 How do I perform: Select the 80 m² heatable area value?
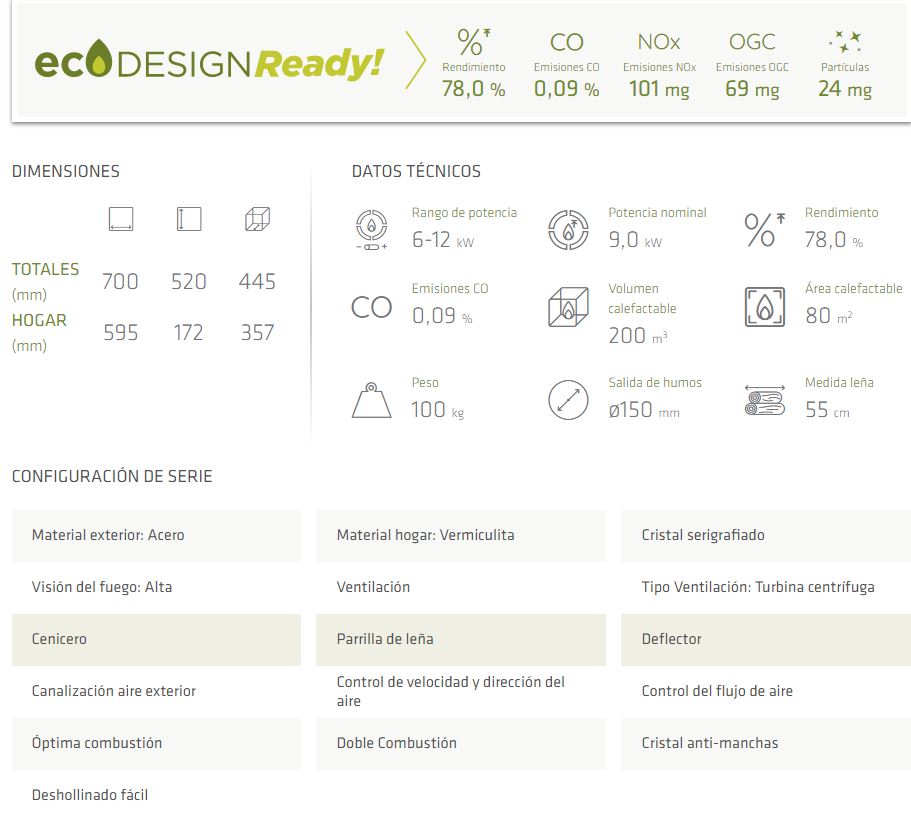[828, 315]
